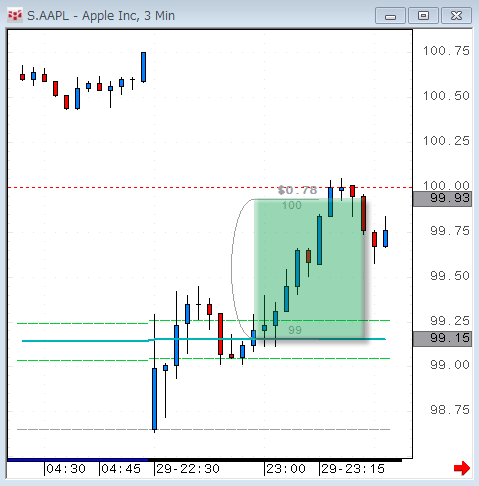479x486 pixels.
Task: Click the 99.50 price axis label
Action: tap(450, 276)
